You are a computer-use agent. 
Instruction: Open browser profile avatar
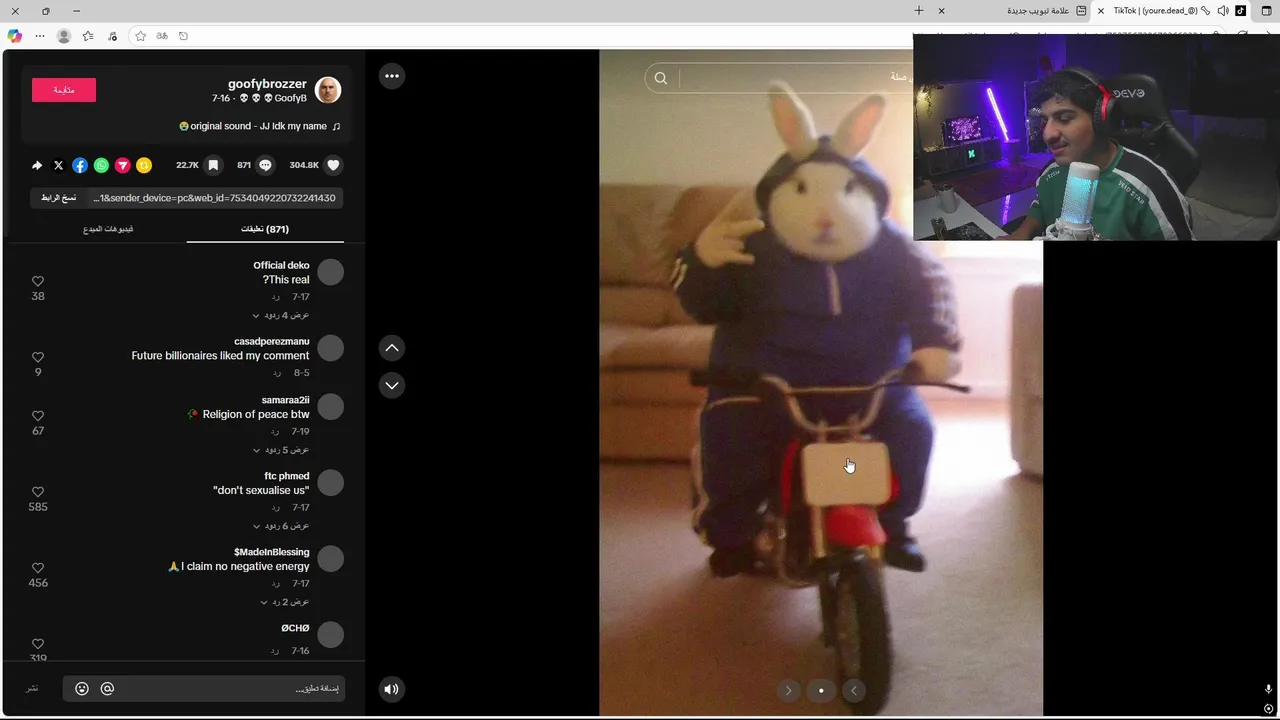tap(64, 36)
